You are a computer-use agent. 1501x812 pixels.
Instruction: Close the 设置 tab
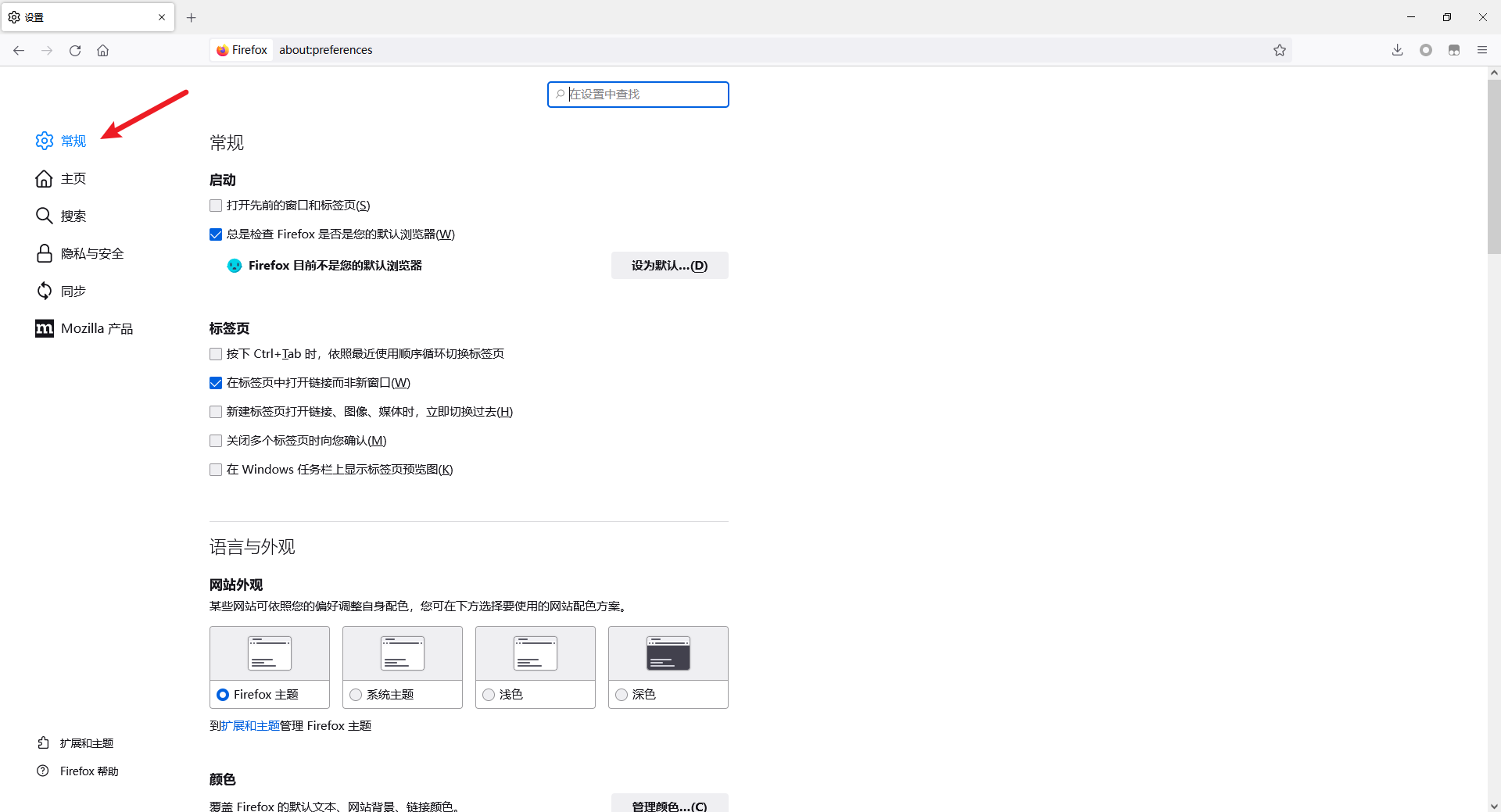(x=162, y=17)
